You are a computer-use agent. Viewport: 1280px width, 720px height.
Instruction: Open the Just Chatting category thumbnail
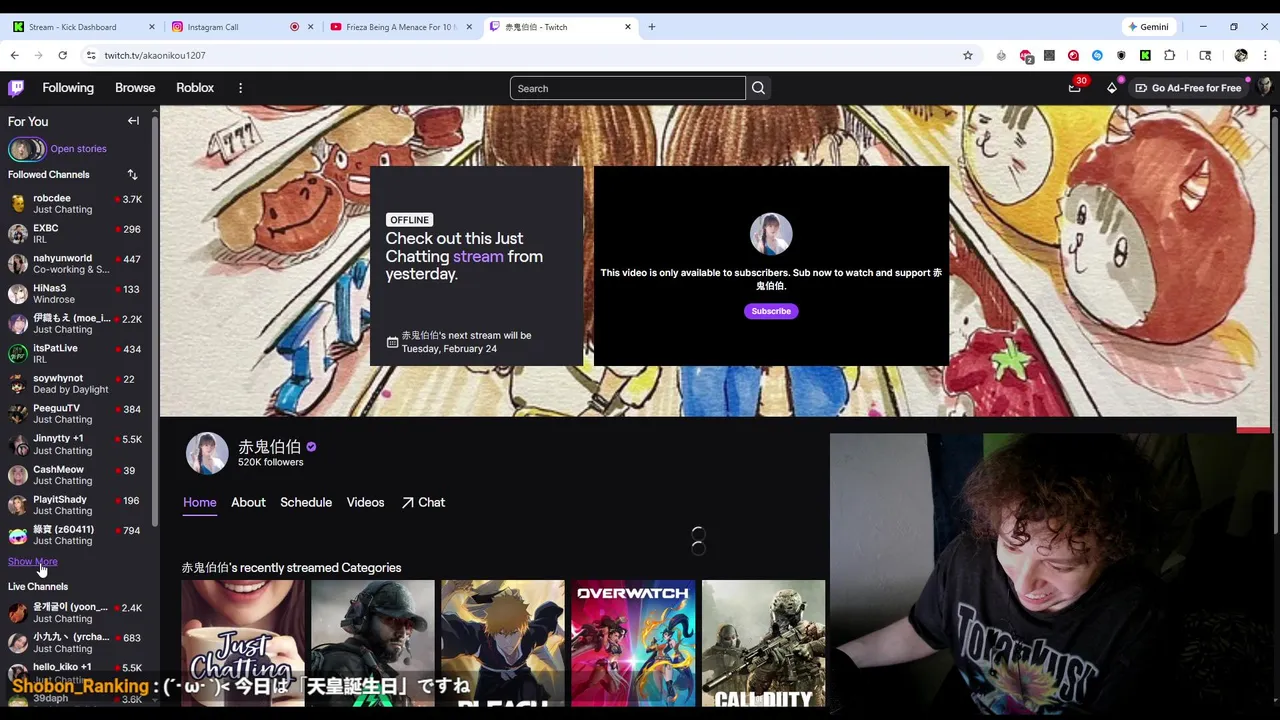[243, 643]
